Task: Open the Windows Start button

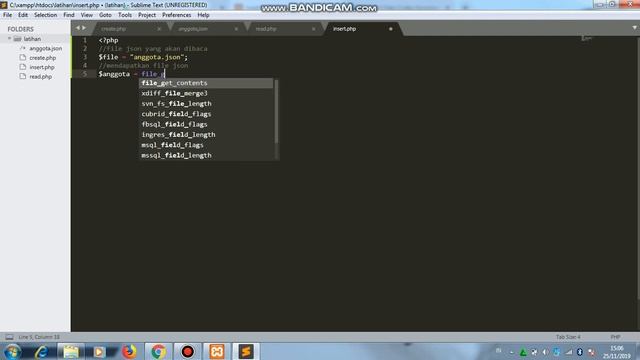Action: click(x=12, y=351)
